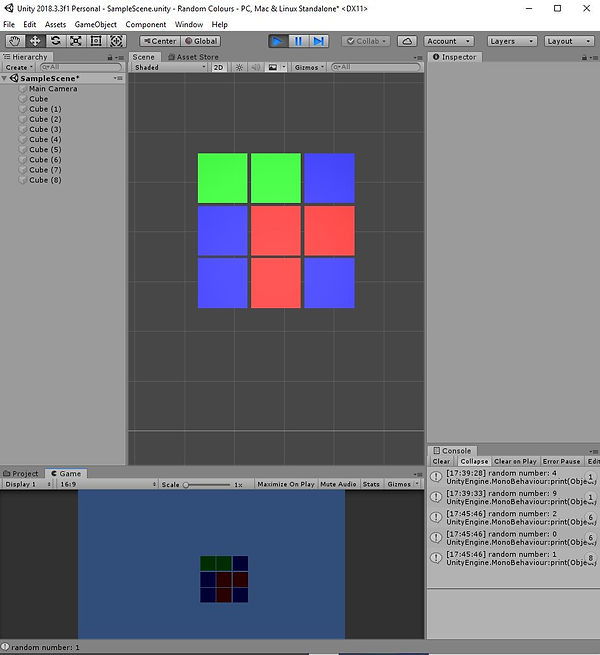The width and height of the screenshot is (600, 655).
Task: Select the Scale tool
Action: click(x=76, y=41)
